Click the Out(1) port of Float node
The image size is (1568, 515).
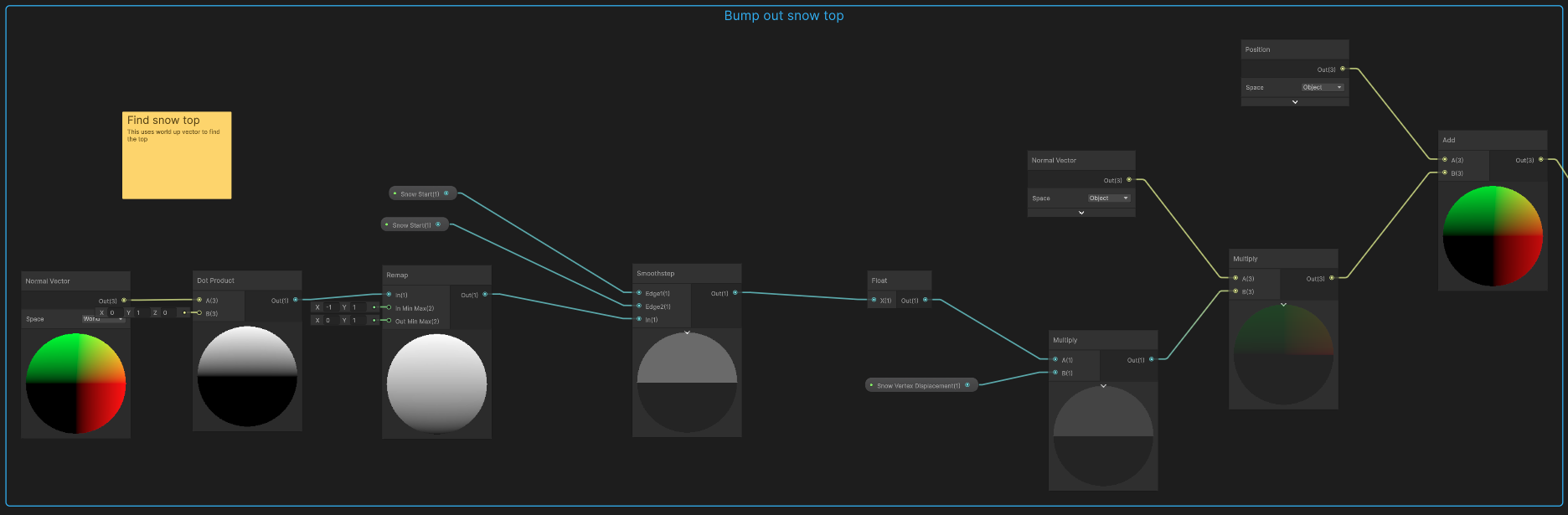925,300
